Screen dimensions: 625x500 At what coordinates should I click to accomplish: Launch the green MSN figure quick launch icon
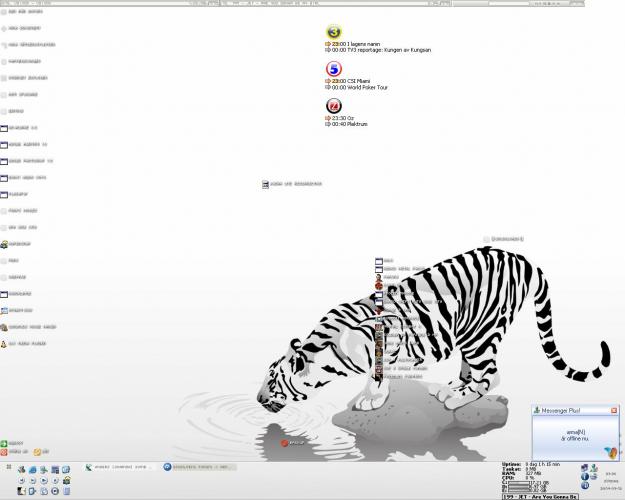click(x=44, y=470)
